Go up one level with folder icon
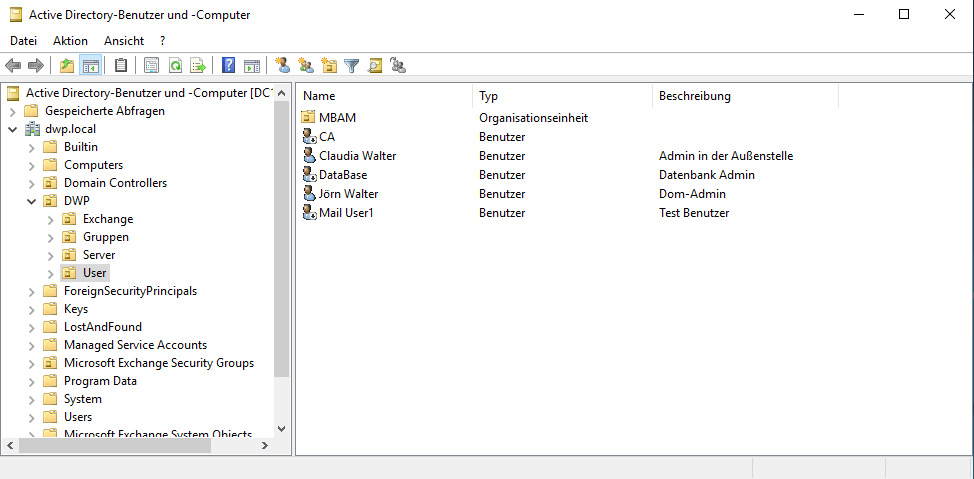This screenshot has width=974, height=479. pyautogui.click(x=67, y=66)
